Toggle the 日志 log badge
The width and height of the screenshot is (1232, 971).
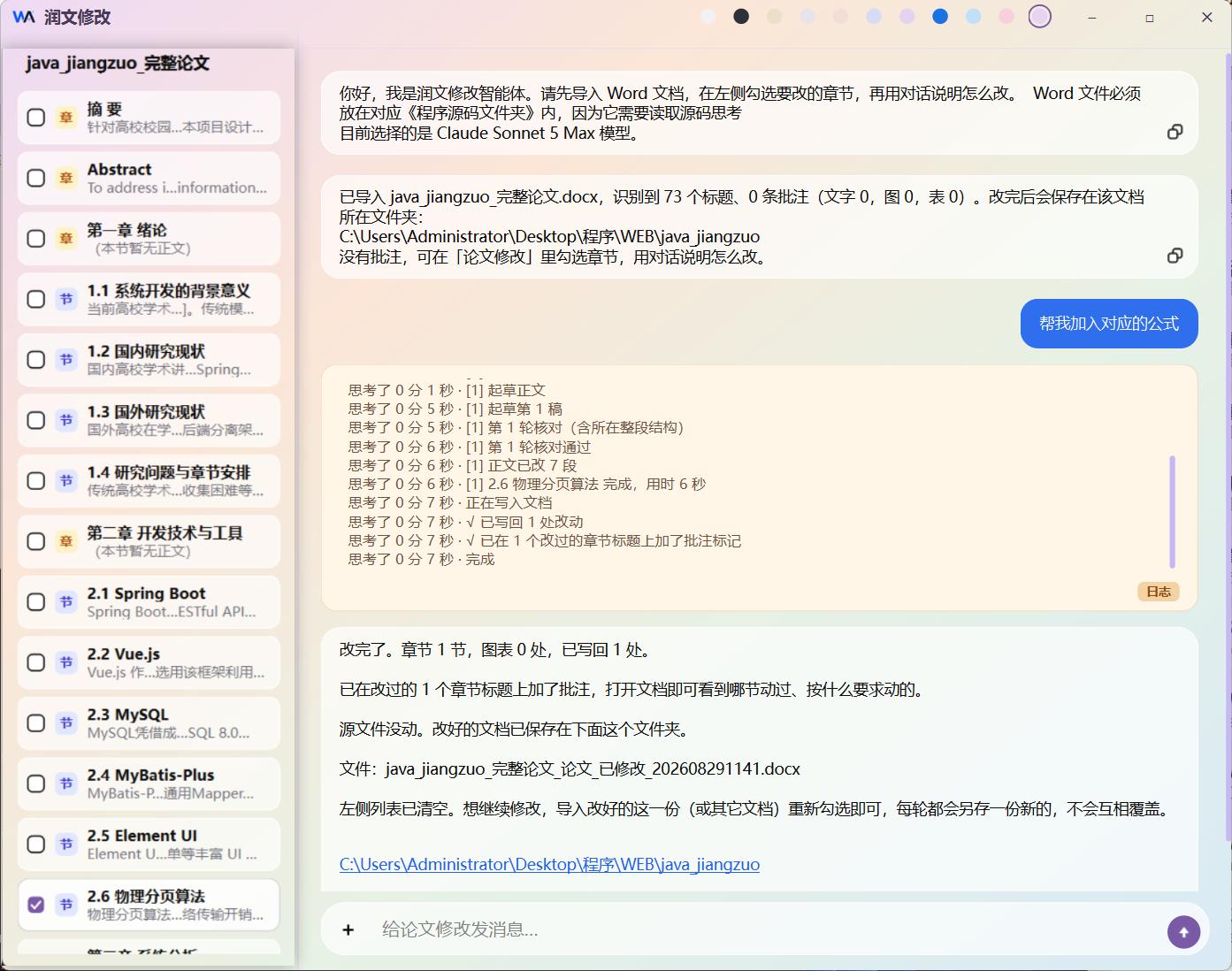click(x=1159, y=592)
